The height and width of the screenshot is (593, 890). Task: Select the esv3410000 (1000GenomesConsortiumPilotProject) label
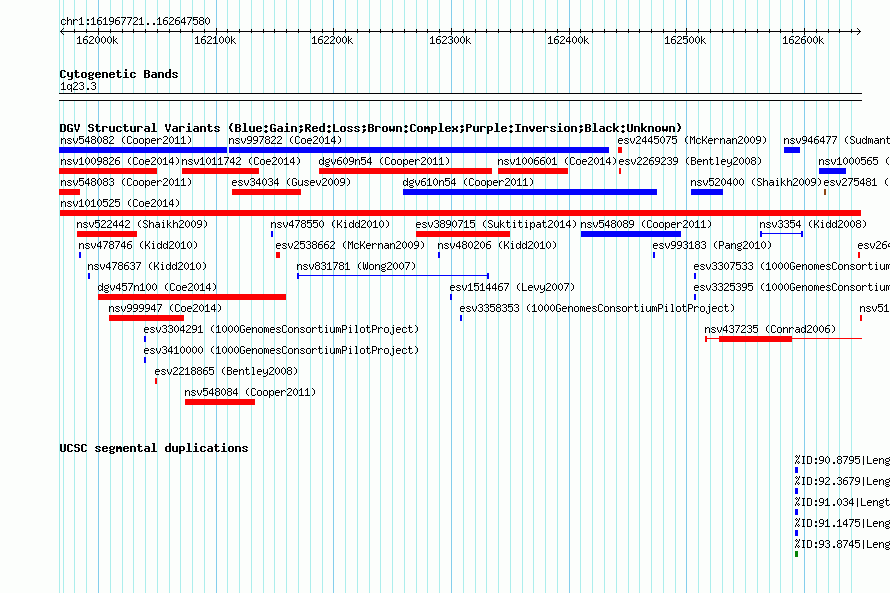coord(281,350)
